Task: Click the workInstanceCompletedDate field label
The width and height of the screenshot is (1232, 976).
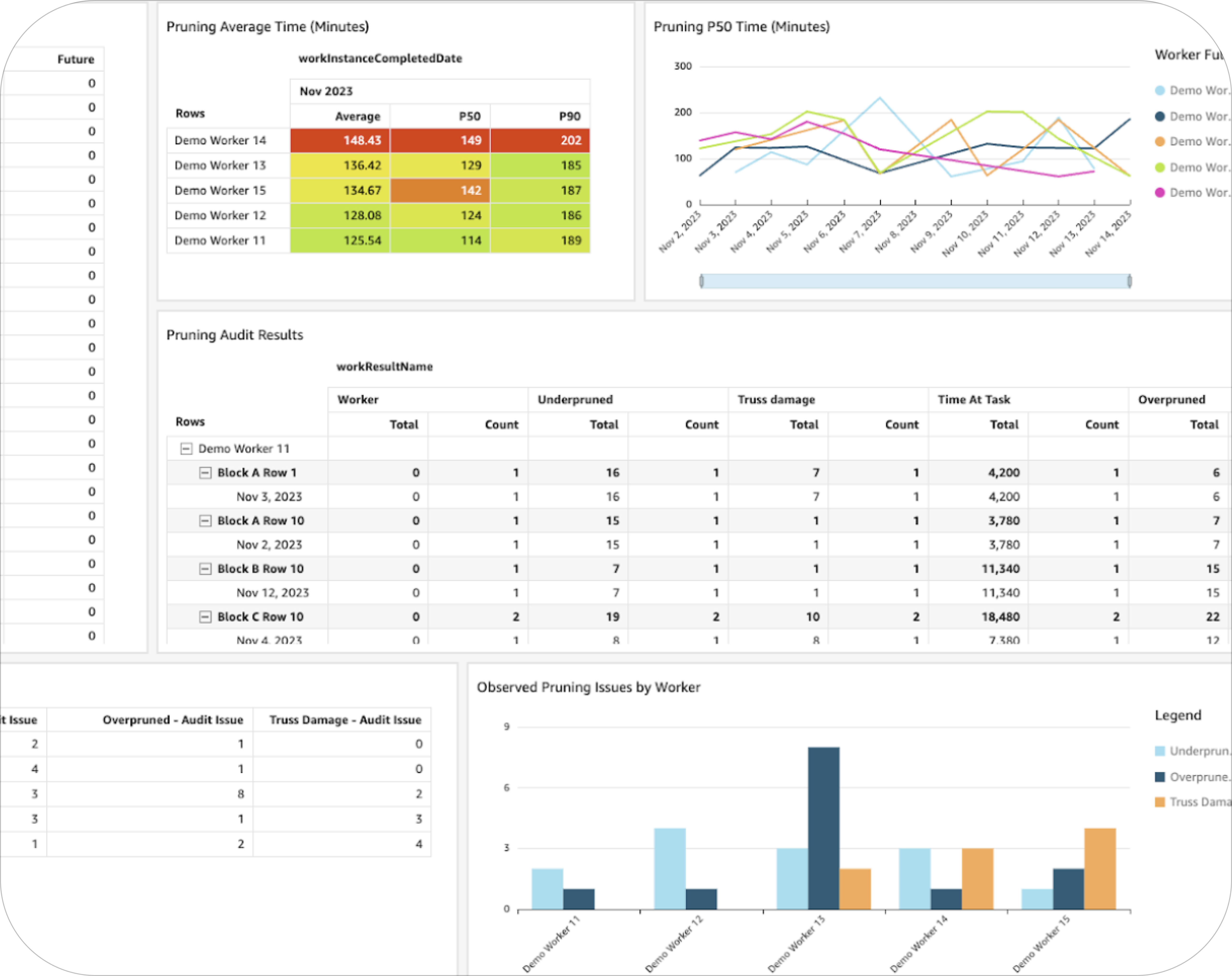Action: (x=380, y=58)
